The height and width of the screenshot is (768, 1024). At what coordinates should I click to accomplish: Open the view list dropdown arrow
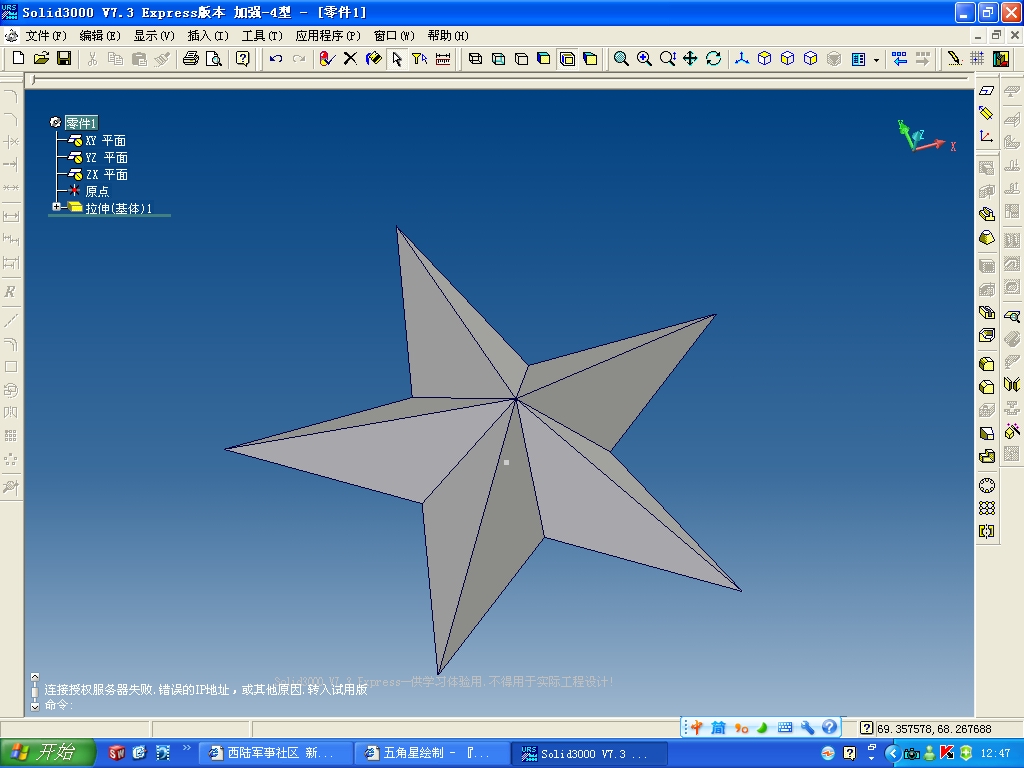[x=876, y=59]
